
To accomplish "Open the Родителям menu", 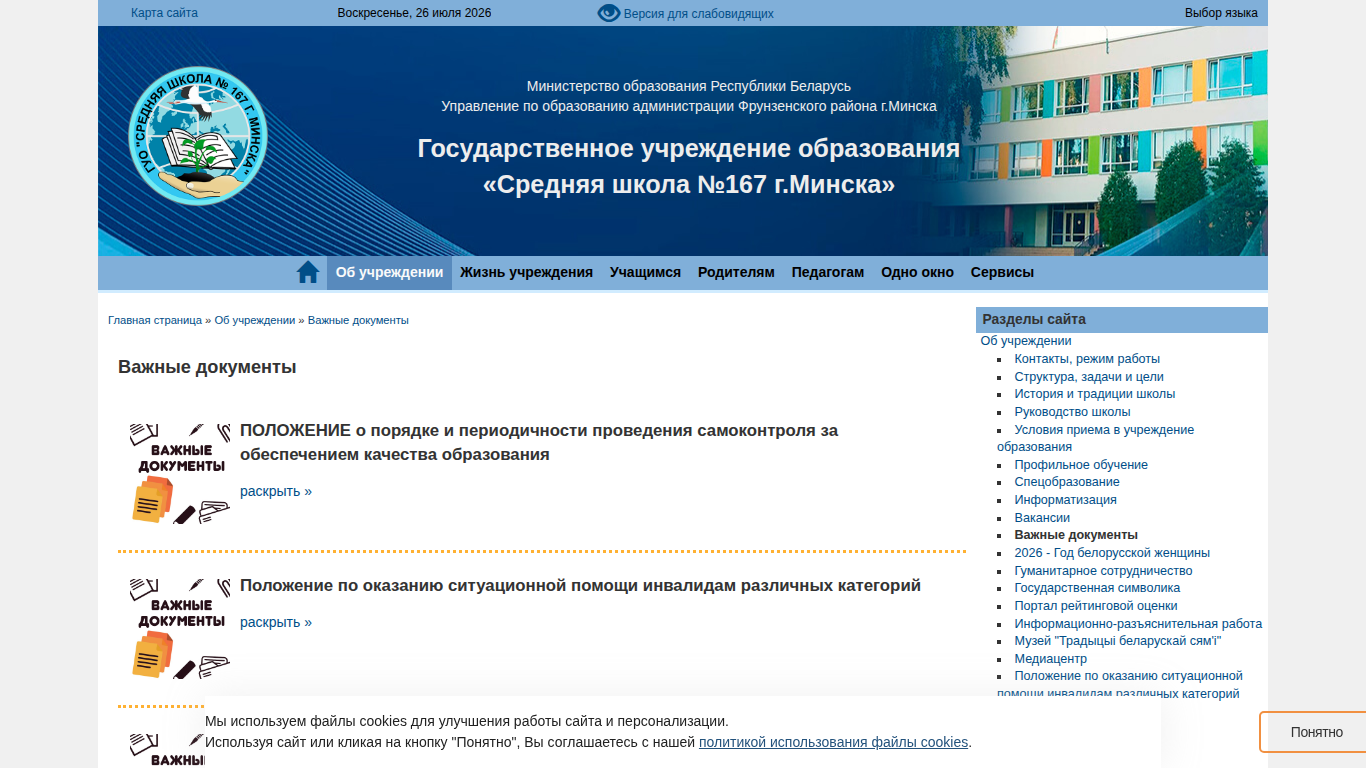I will [736, 272].
